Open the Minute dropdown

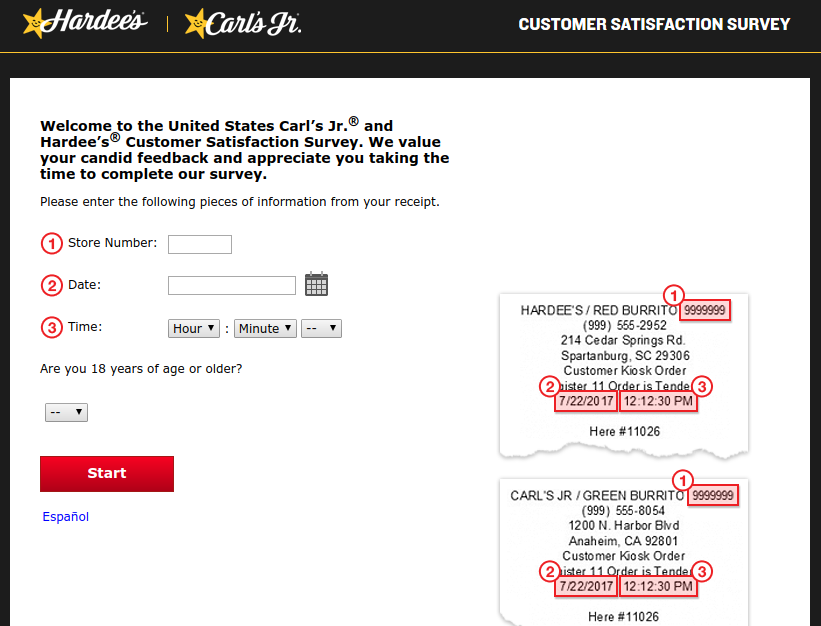[265, 329]
